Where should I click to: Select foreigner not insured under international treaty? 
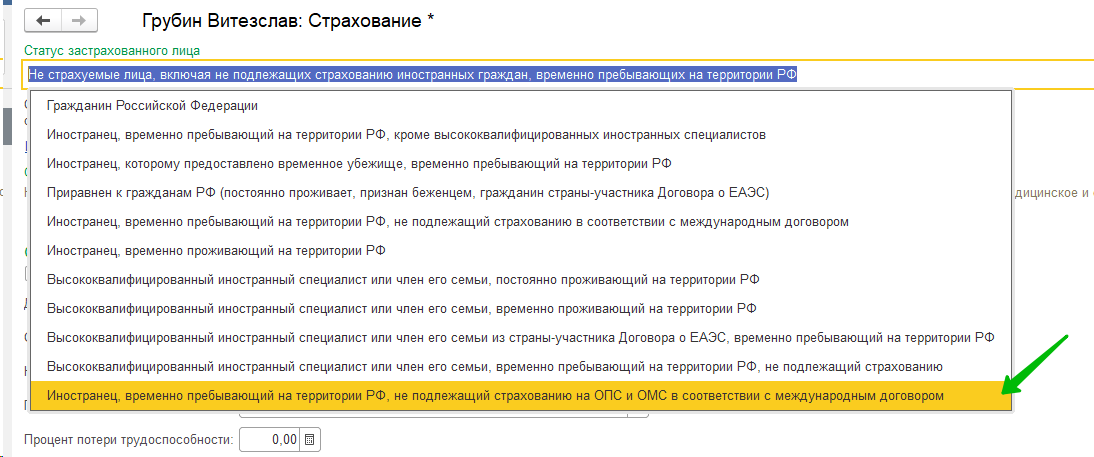coord(447,221)
